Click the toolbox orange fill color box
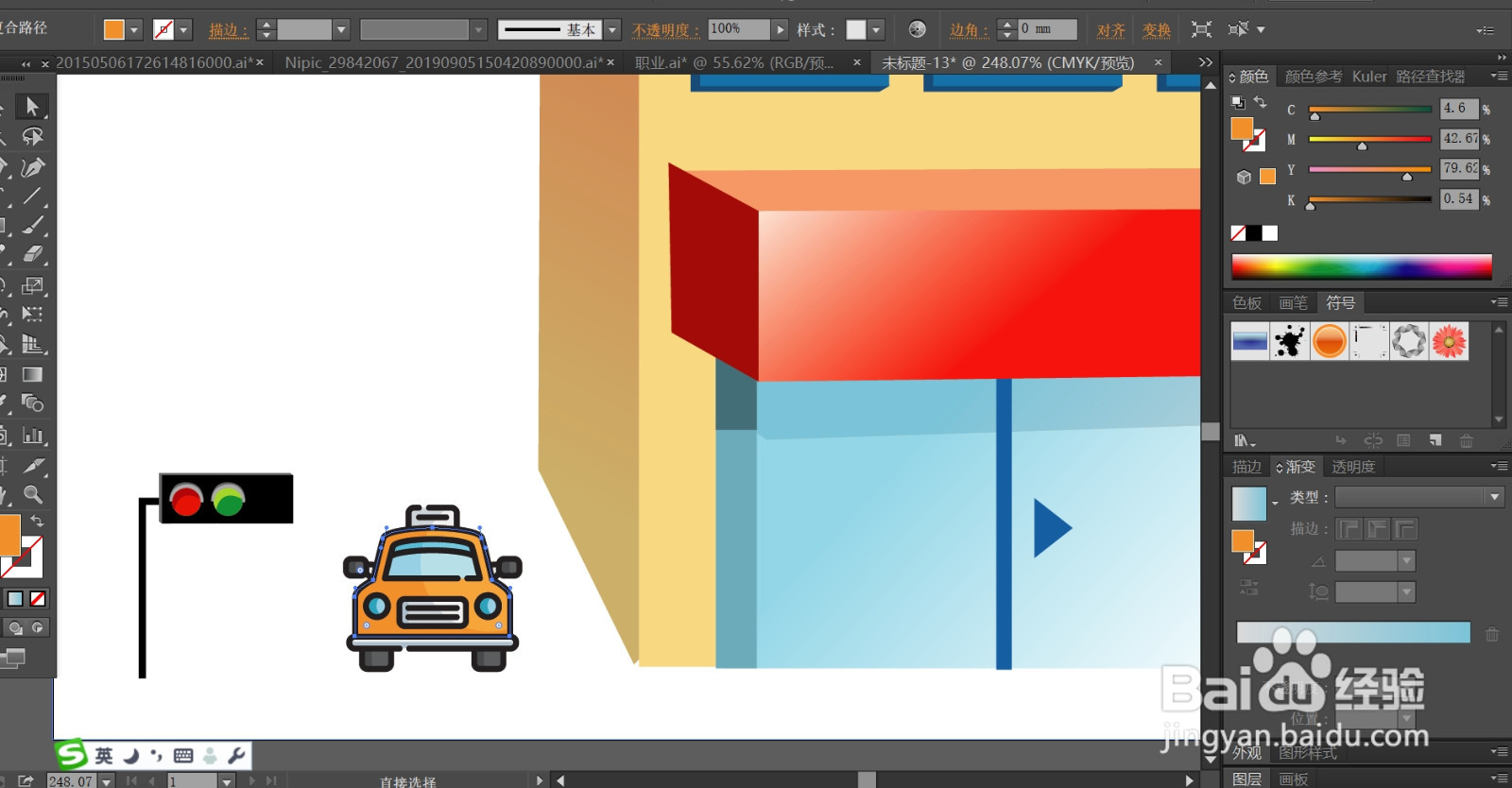1512x788 pixels. (9, 535)
